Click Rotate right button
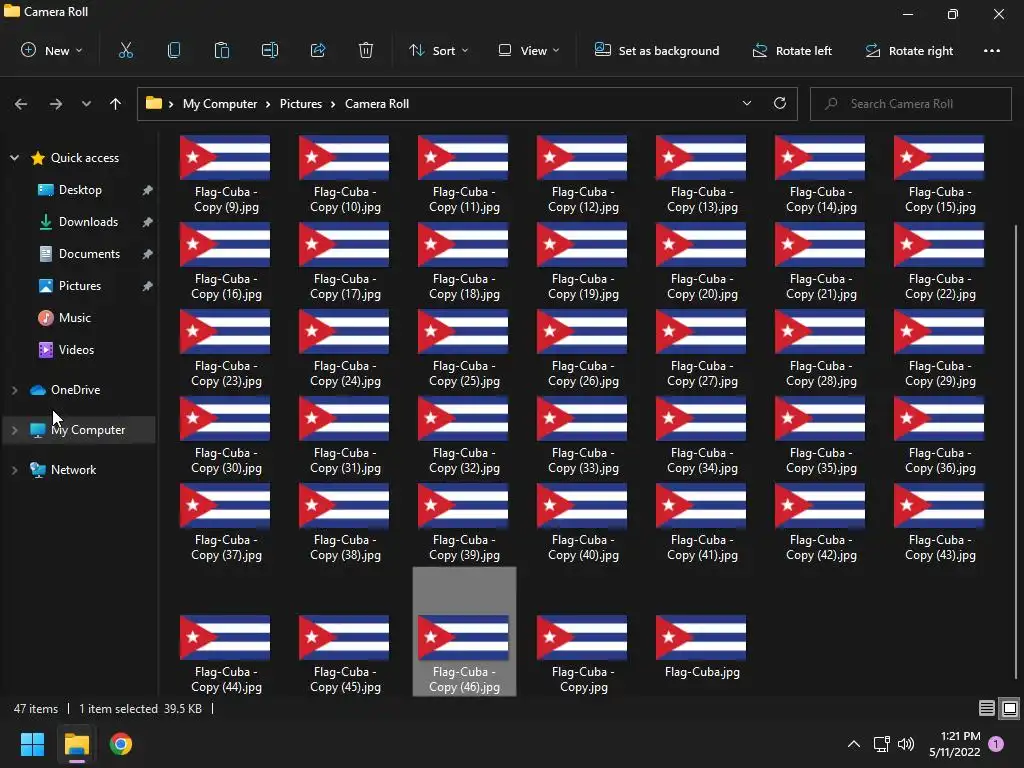 point(909,50)
